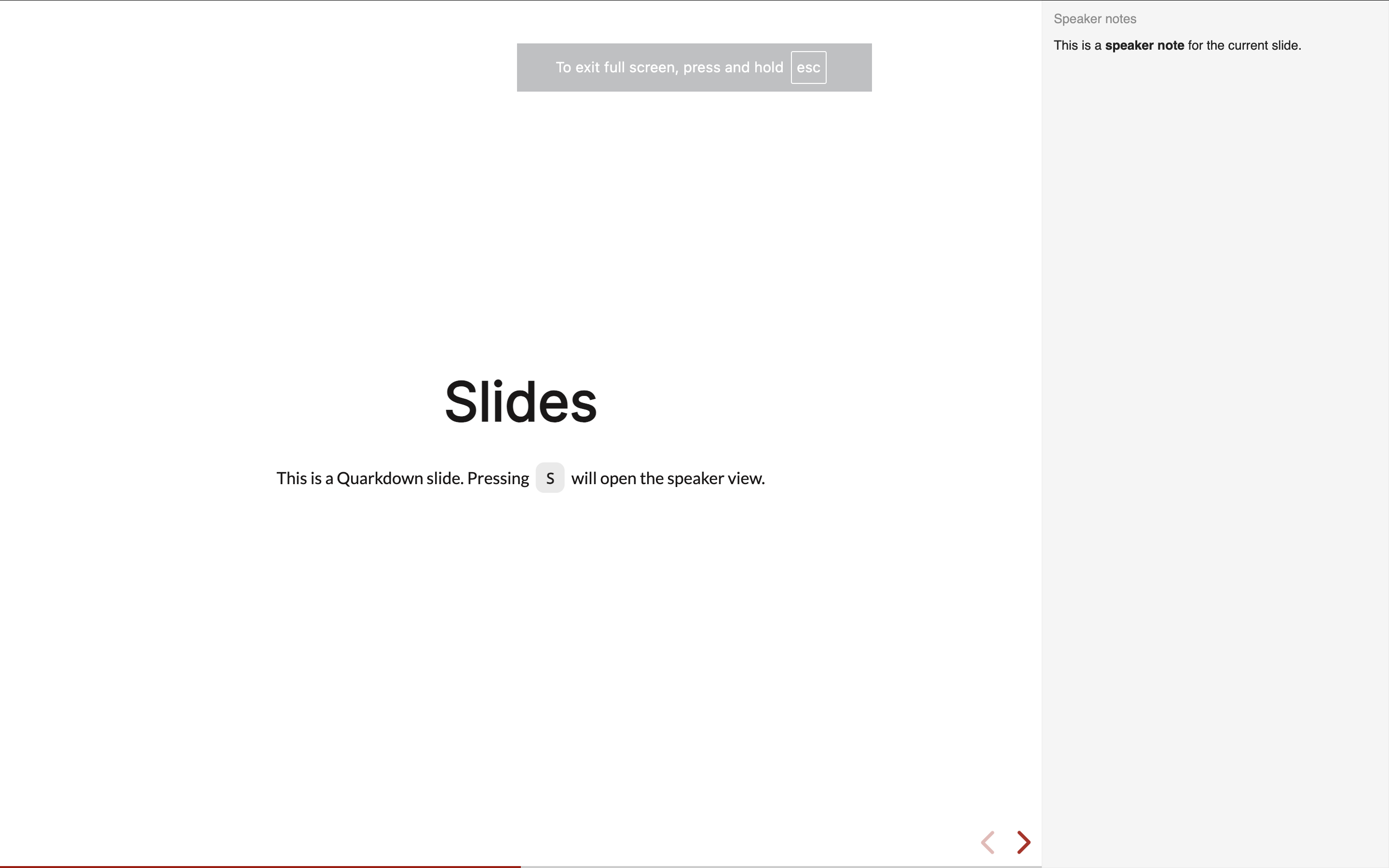This screenshot has height=868, width=1389.
Task: Click empty area of speaker notes panel
Action: (x=1214, y=402)
